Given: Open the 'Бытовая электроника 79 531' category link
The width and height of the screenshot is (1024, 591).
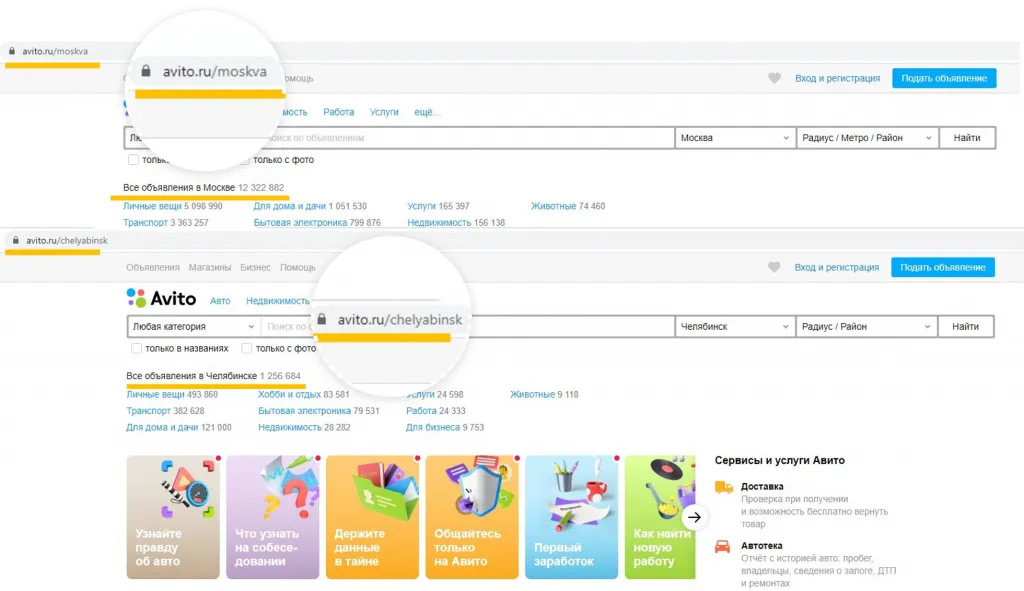Looking at the screenshot, I should coord(318,411).
